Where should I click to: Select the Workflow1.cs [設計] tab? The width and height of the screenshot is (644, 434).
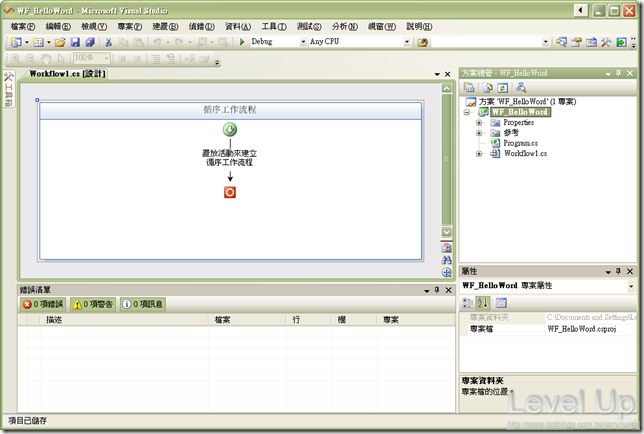67,74
